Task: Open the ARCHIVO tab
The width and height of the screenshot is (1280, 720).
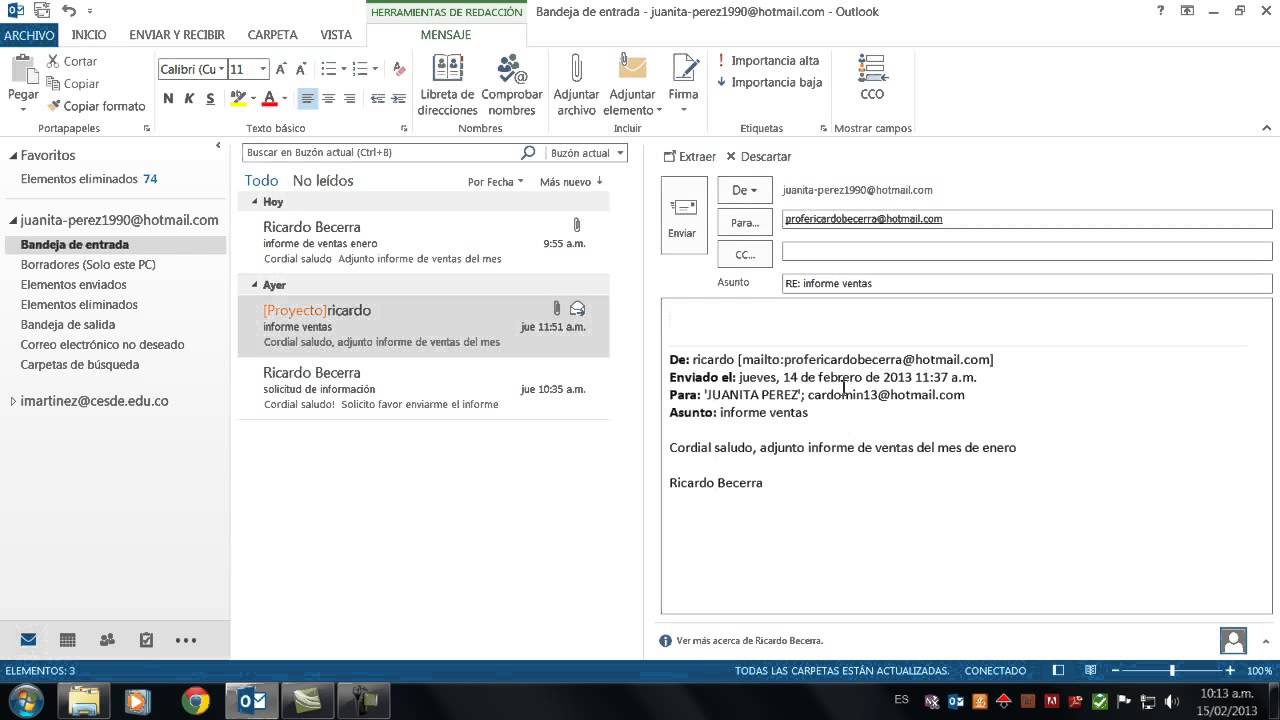Action: pyautogui.click(x=29, y=35)
